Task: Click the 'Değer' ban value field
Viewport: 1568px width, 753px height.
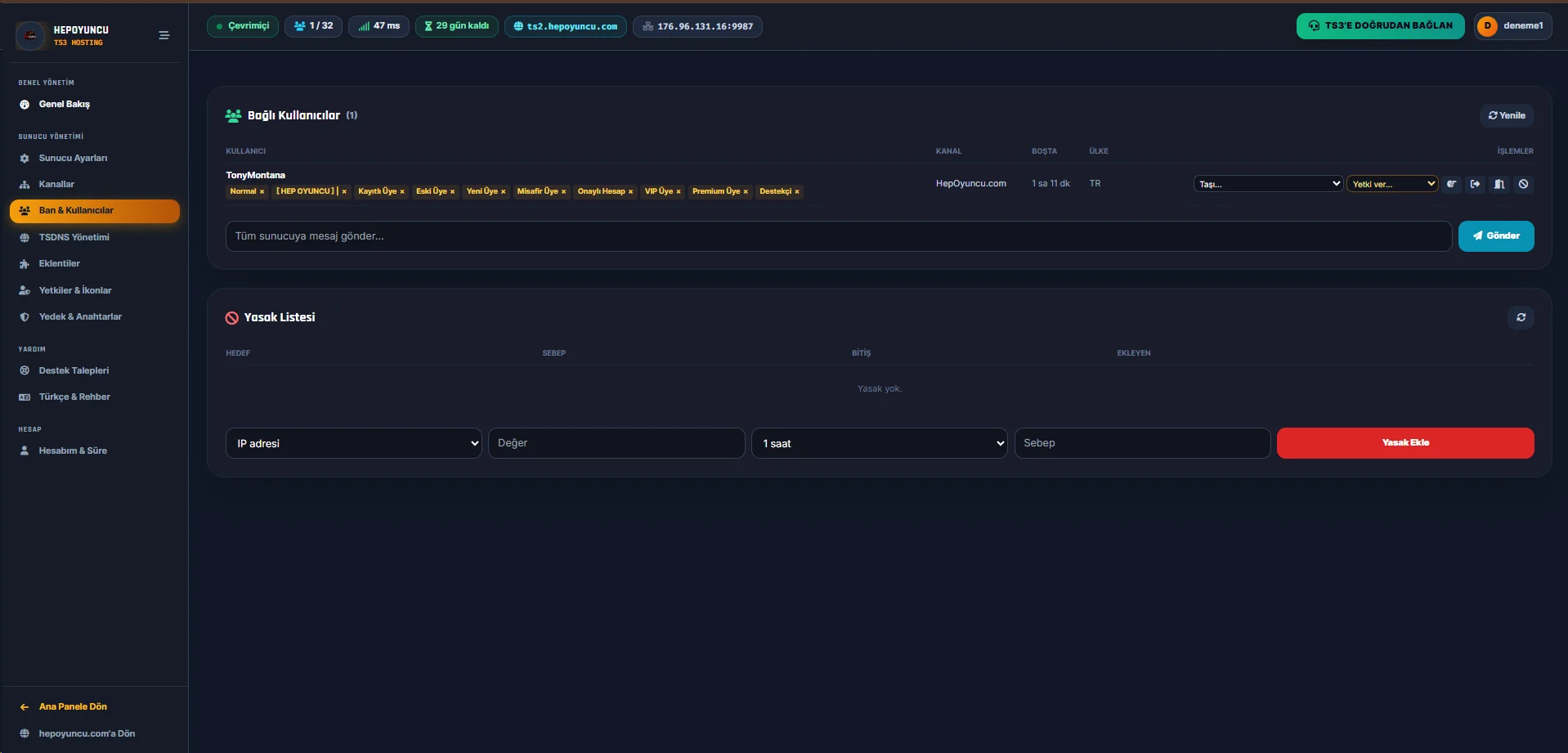Action: [x=616, y=443]
